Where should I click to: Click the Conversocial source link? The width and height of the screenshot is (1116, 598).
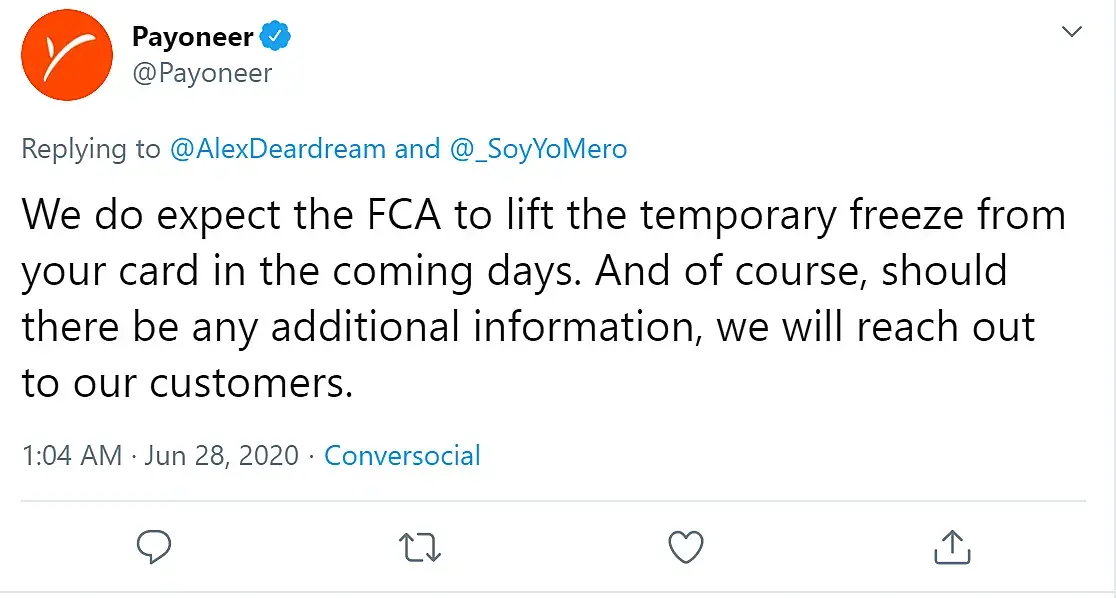point(402,456)
